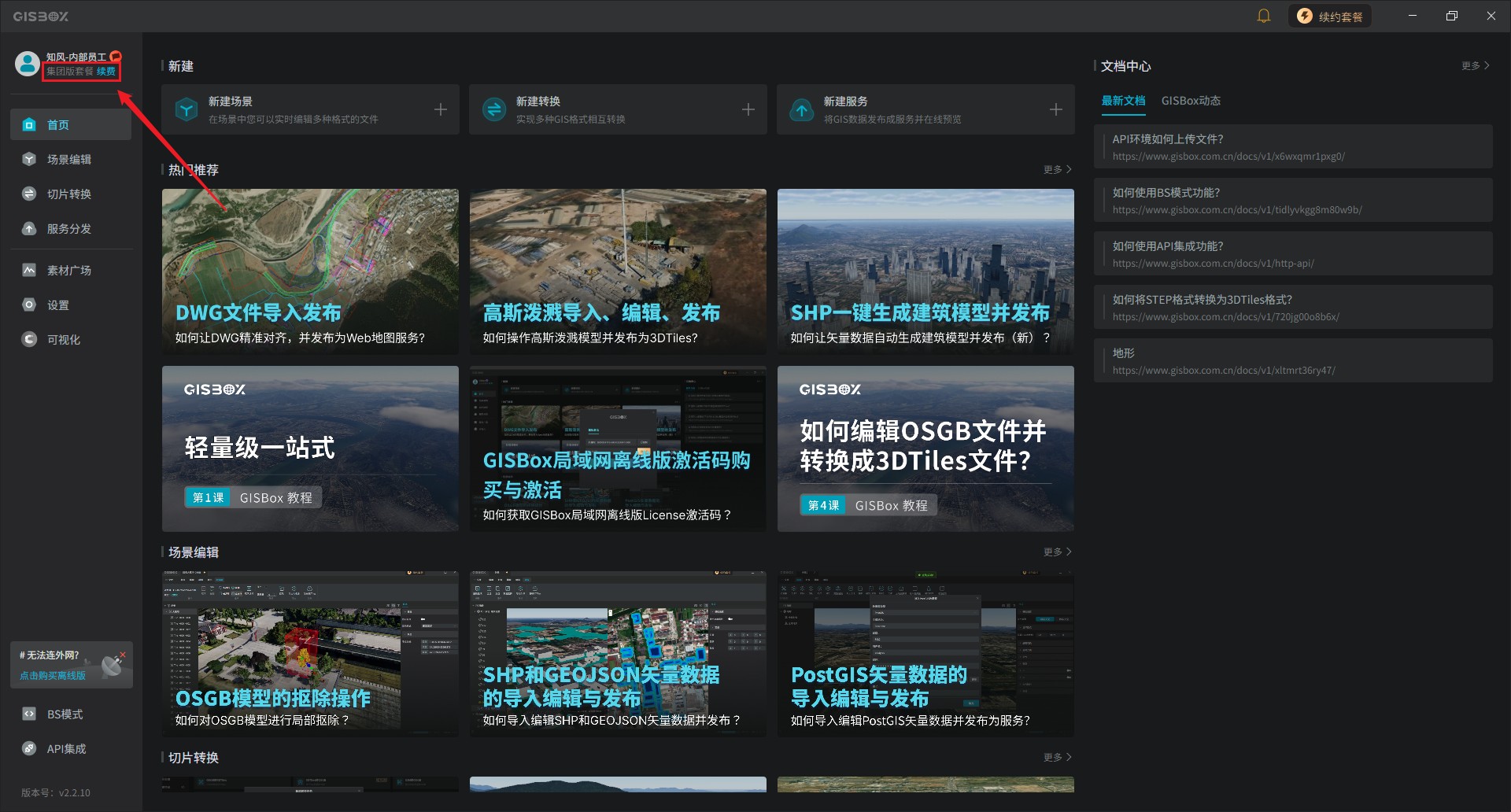Restore down the GISBox window

(1452, 16)
